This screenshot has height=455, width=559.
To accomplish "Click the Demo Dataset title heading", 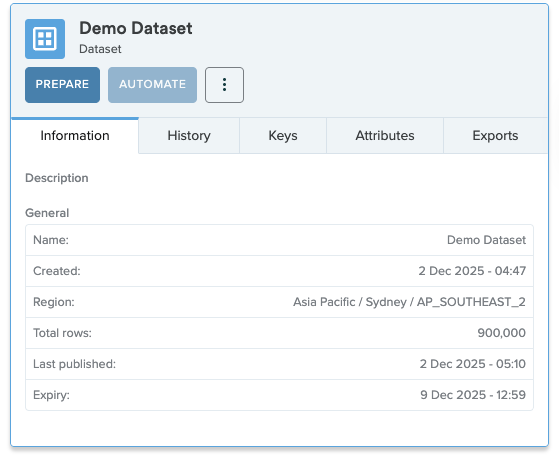I will [135, 28].
